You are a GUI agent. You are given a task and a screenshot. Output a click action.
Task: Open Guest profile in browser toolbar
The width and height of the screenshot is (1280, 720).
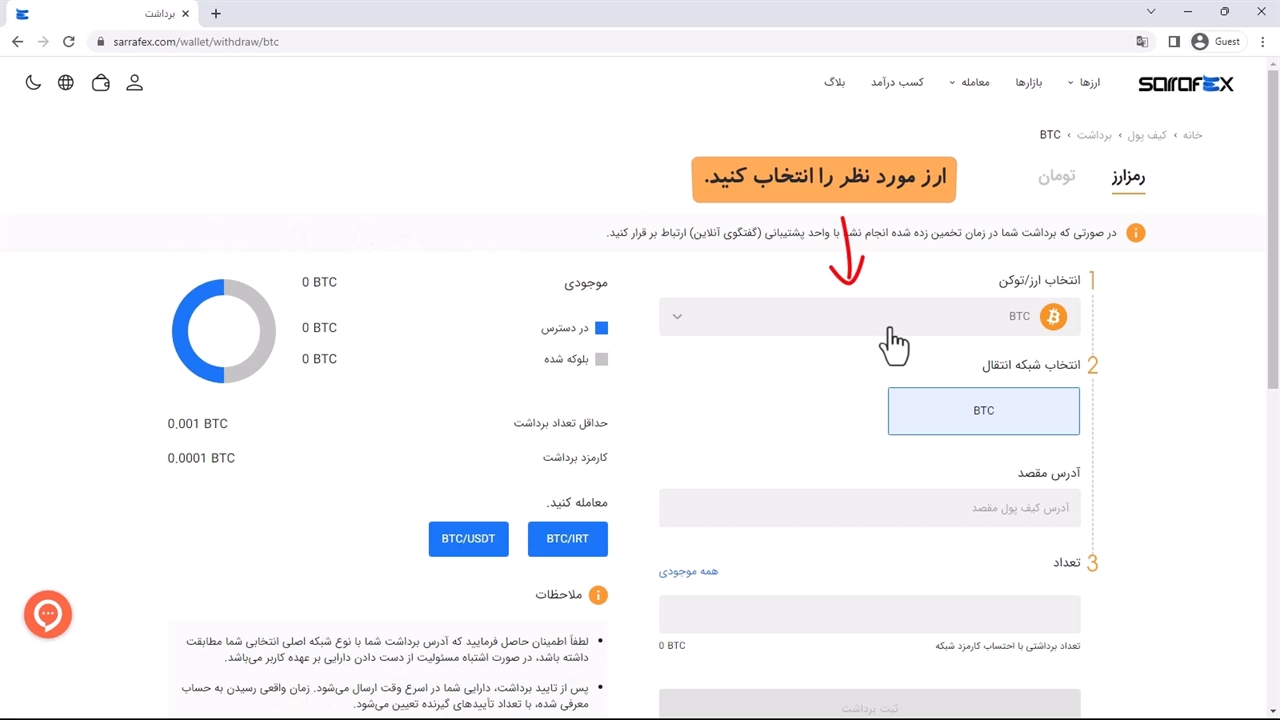1216,42
